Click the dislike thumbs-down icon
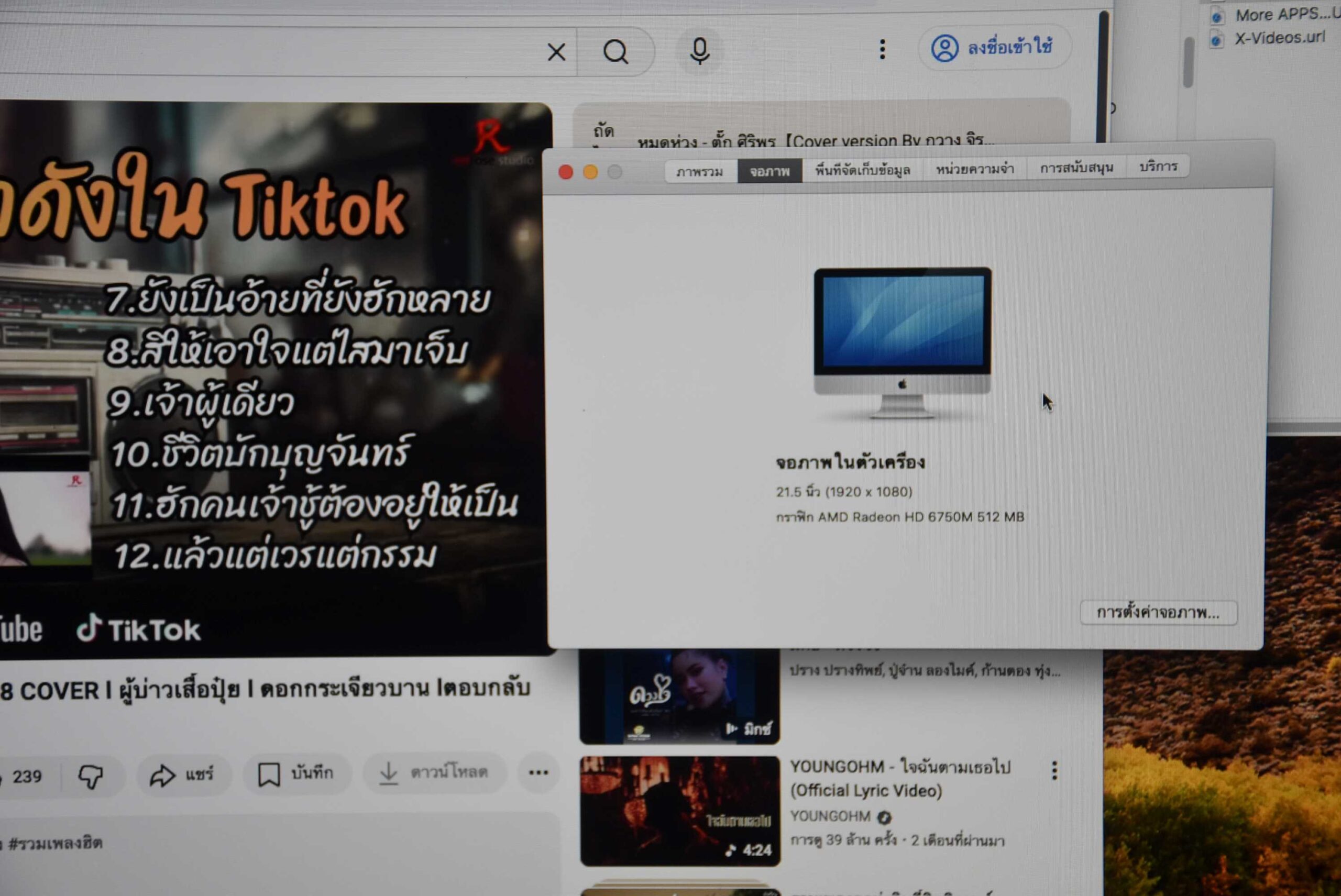The height and width of the screenshot is (896, 1341). [x=90, y=776]
